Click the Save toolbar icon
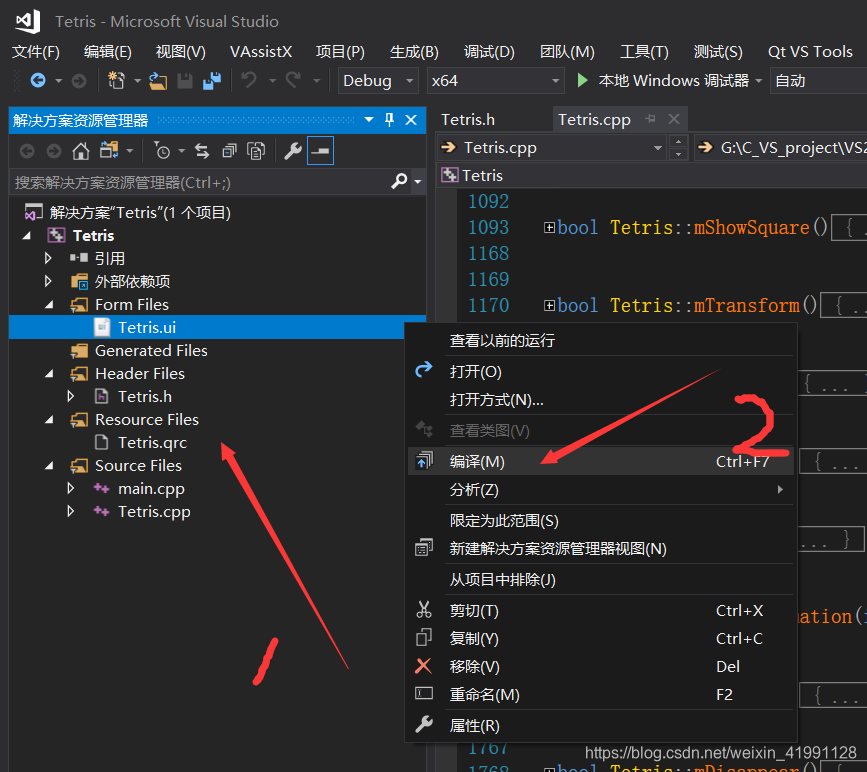 click(x=185, y=81)
